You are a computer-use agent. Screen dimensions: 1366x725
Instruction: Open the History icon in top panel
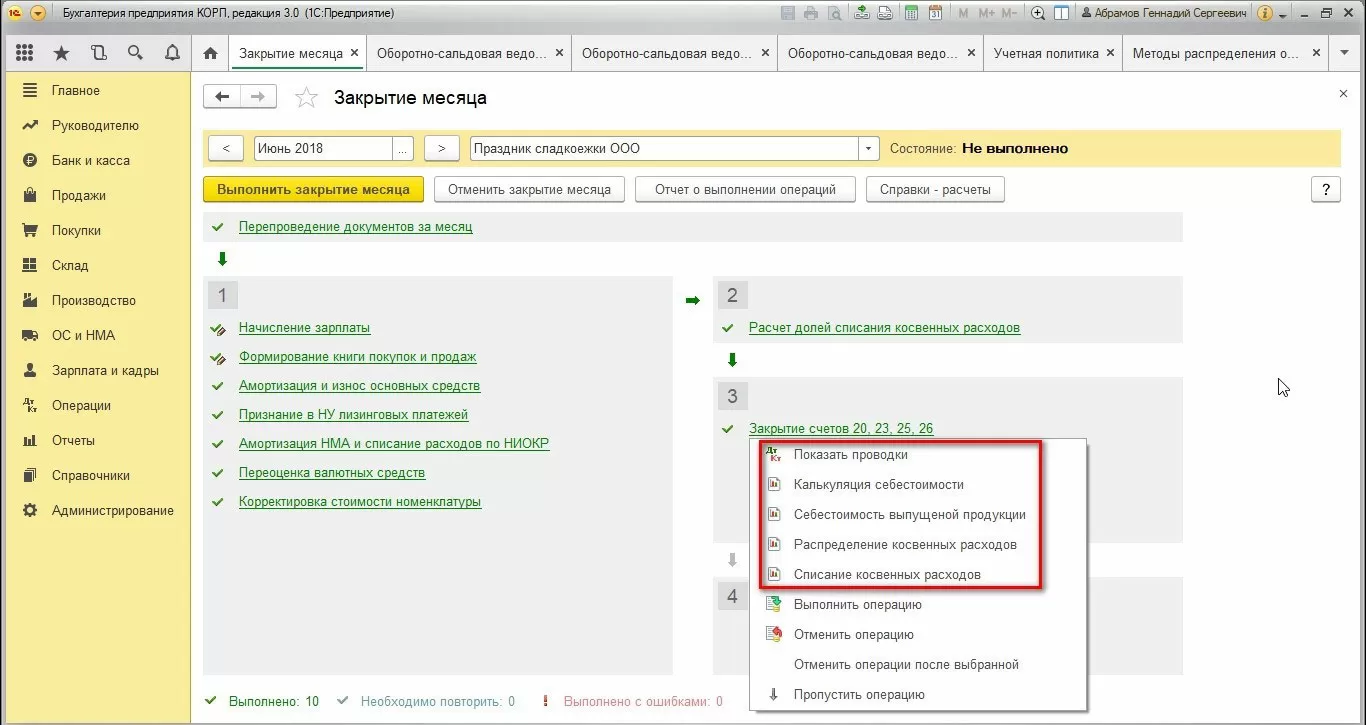coord(98,53)
